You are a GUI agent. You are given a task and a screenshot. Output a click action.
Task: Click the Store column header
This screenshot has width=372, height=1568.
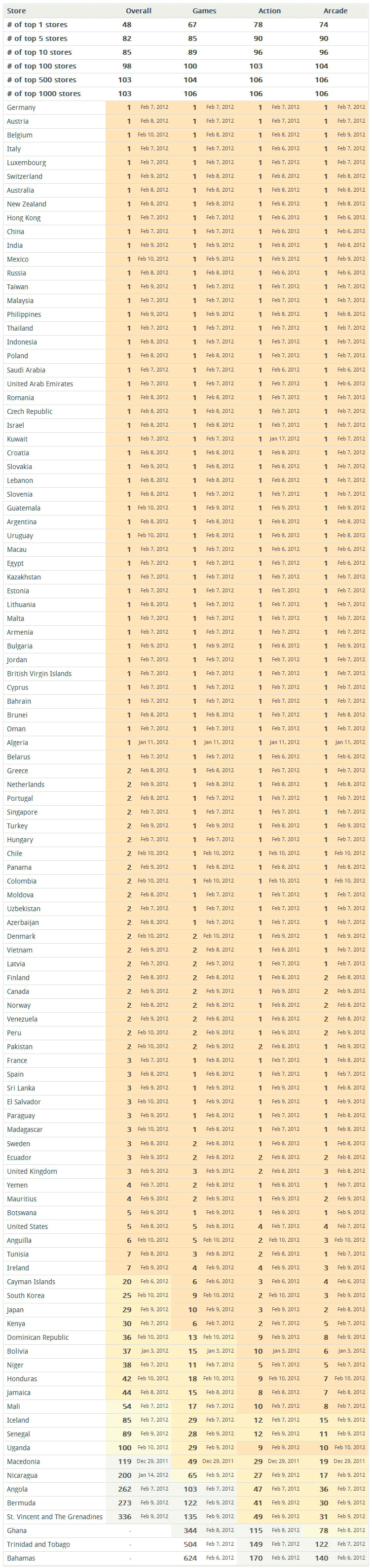[x=16, y=11]
